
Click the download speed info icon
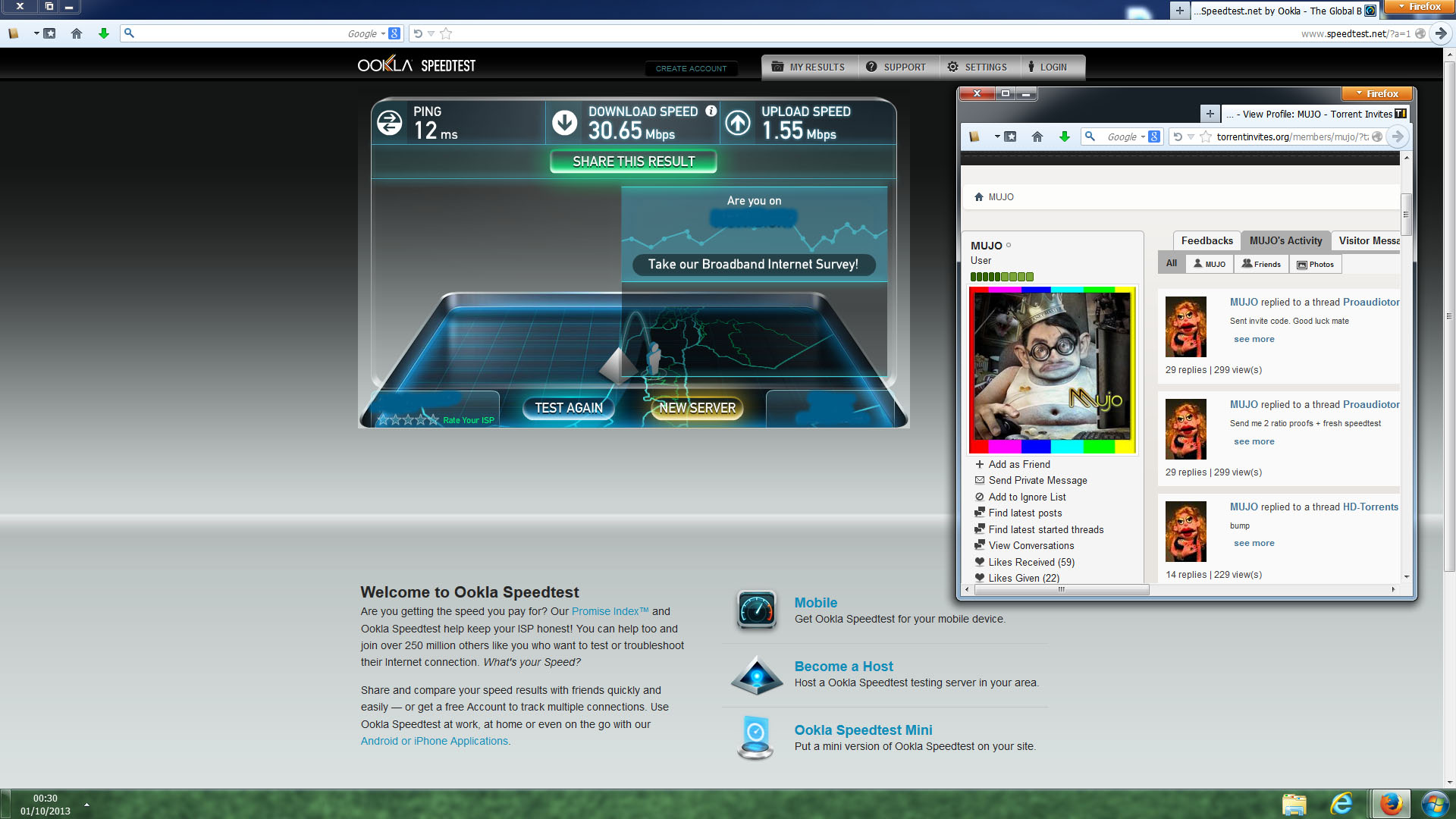coord(711,111)
